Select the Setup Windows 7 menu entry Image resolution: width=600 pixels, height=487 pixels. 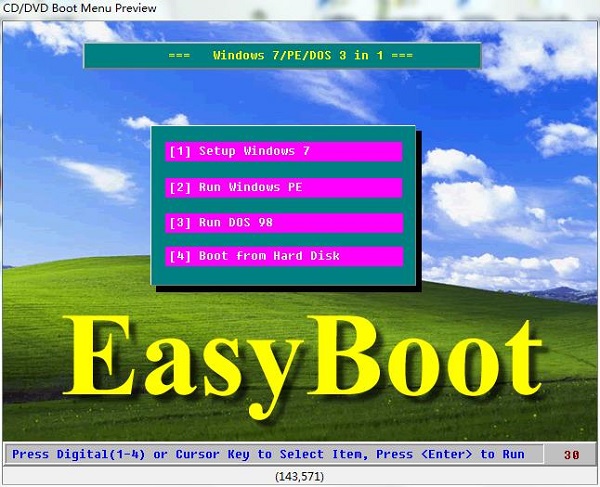click(x=284, y=151)
